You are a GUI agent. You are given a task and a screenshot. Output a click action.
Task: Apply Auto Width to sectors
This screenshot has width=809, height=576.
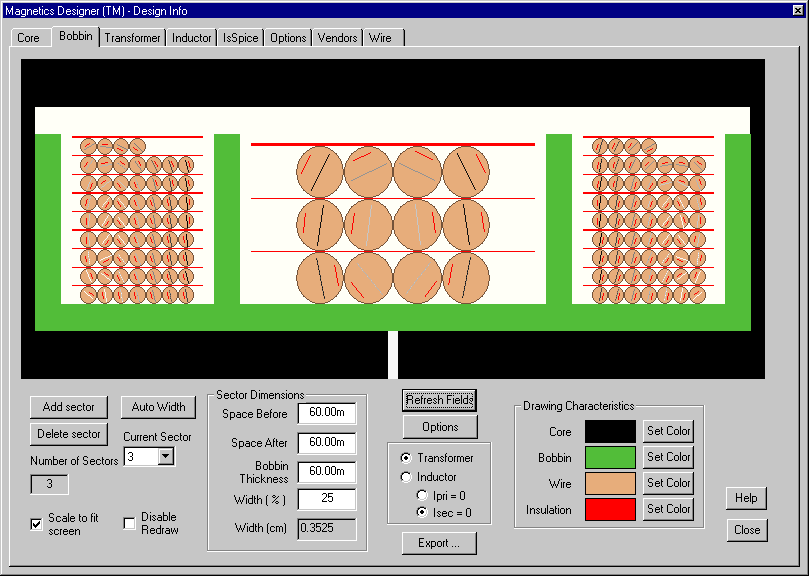point(158,407)
